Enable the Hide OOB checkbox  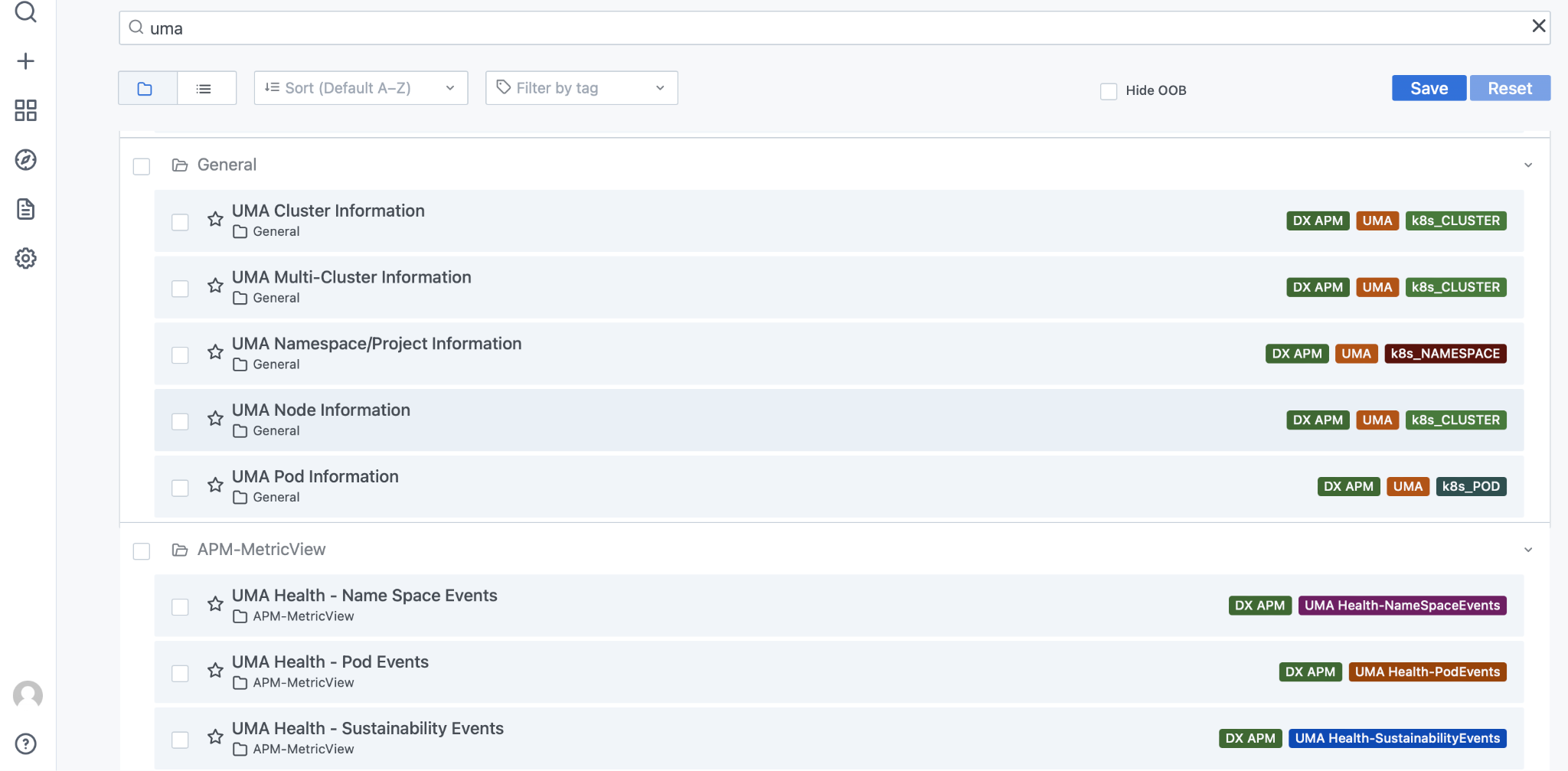click(1108, 90)
